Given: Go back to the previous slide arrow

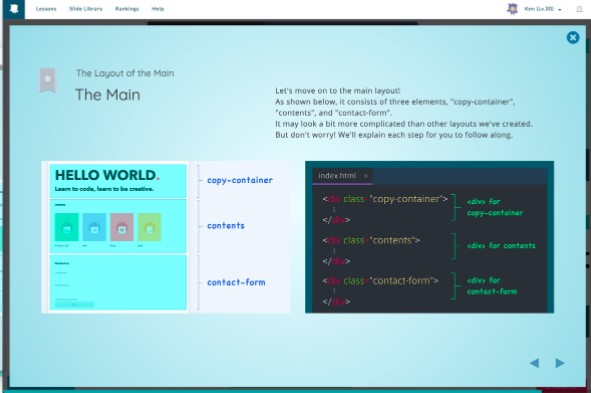Looking at the screenshot, I should tap(534, 363).
